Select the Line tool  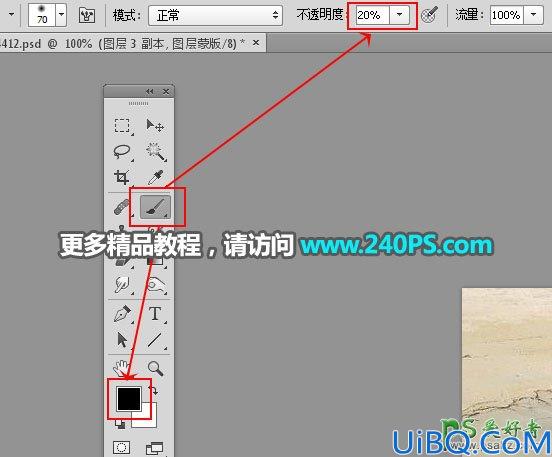pos(155,340)
